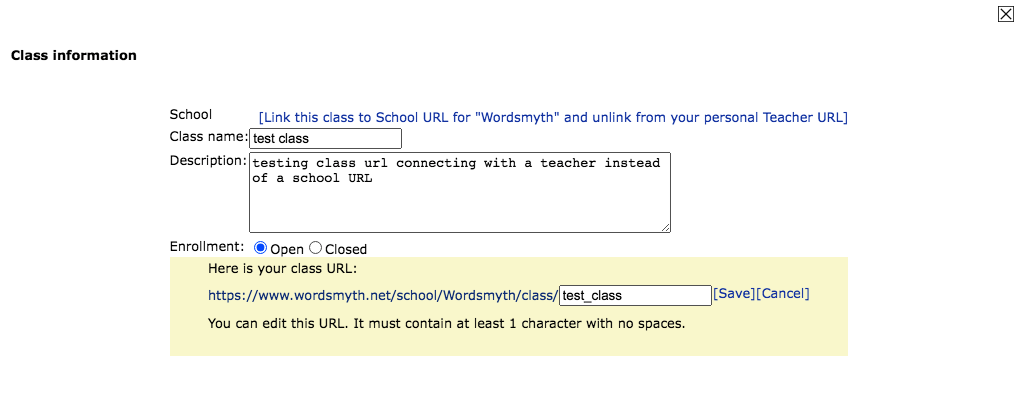Click the Link this class to School URL link
Screen dimensions: 1019x420
(x=553, y=117)
